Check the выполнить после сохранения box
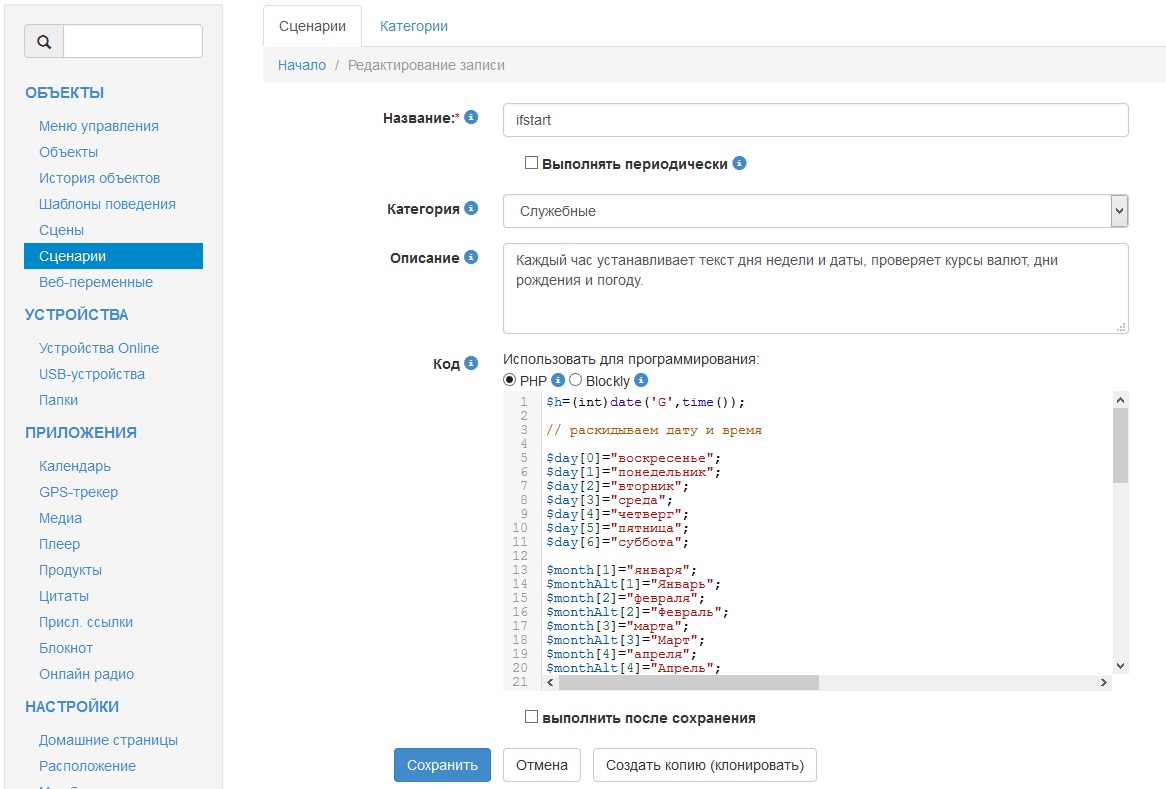The width and height of the screenshot is (1166, 789). click(532, 717)
